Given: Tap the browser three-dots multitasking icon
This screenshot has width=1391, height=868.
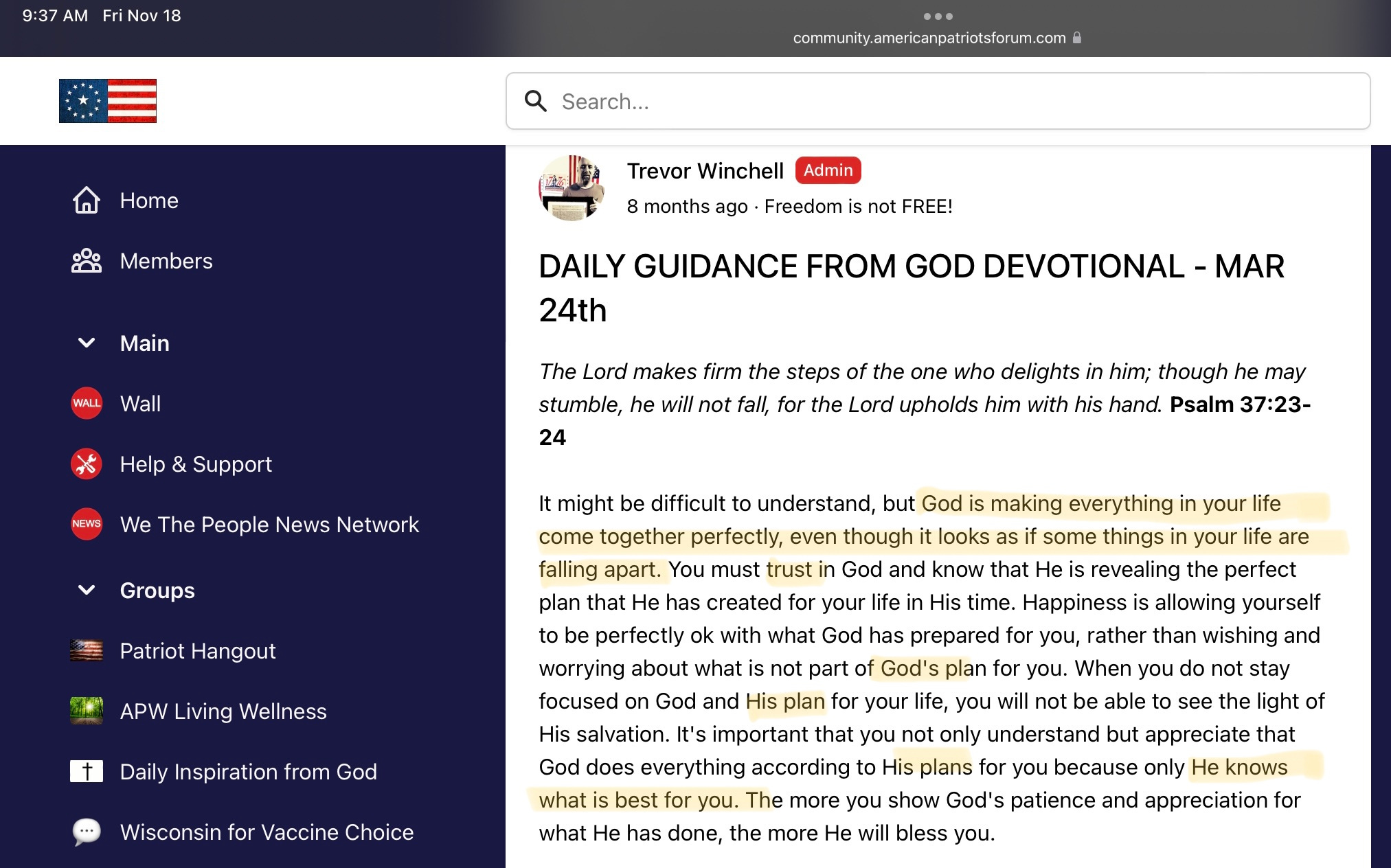Looking at the screenshot, I should tap(938, 16).
